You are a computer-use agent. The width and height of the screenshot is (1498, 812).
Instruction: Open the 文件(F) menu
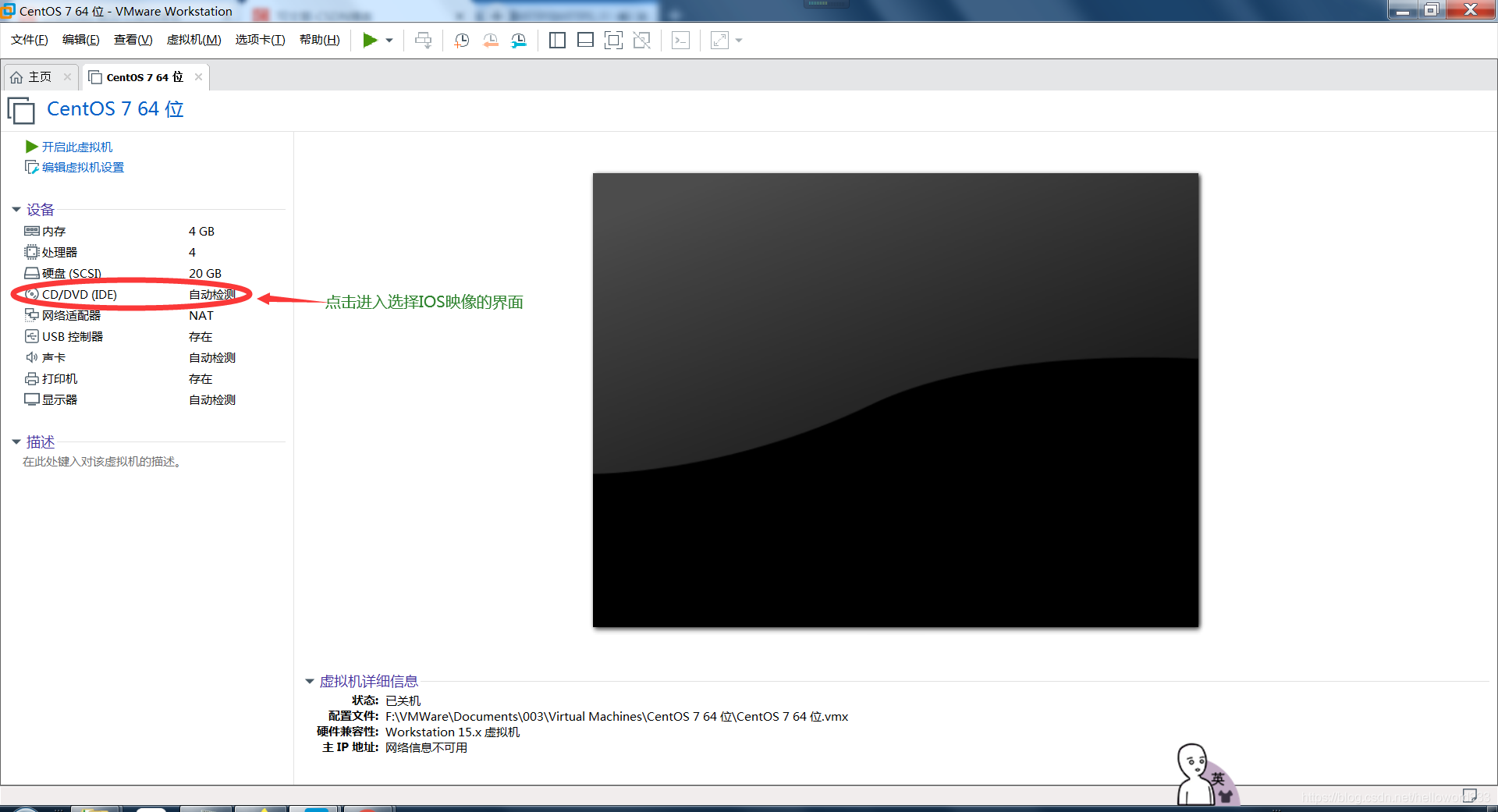[x=30, y=40]
